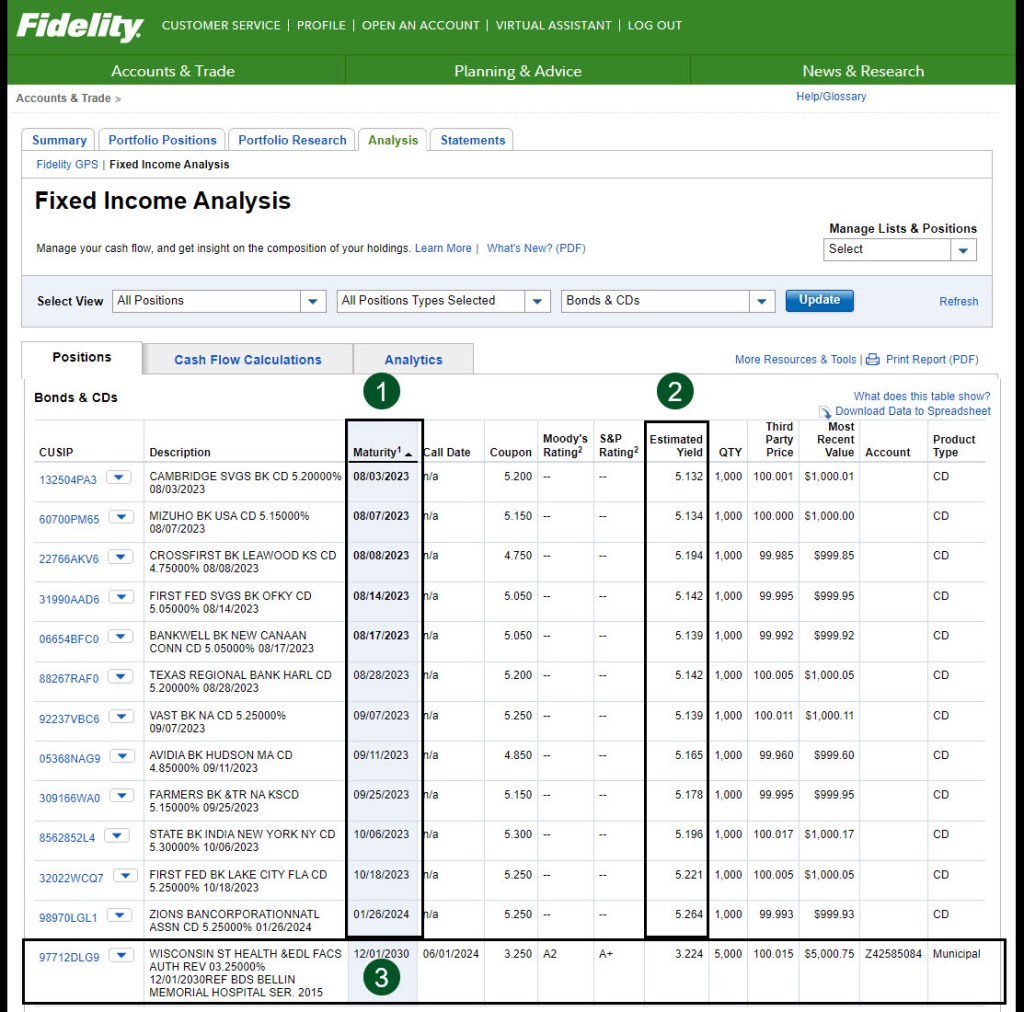
Task: Open News & Research menu
Action: click(863, 71)
